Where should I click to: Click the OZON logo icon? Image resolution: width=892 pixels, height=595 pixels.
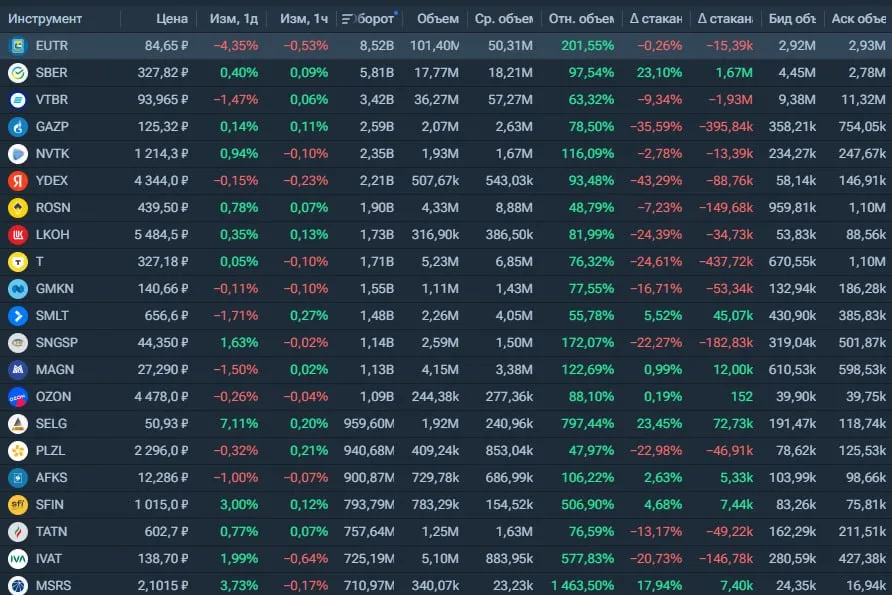[x=18, y=397]
